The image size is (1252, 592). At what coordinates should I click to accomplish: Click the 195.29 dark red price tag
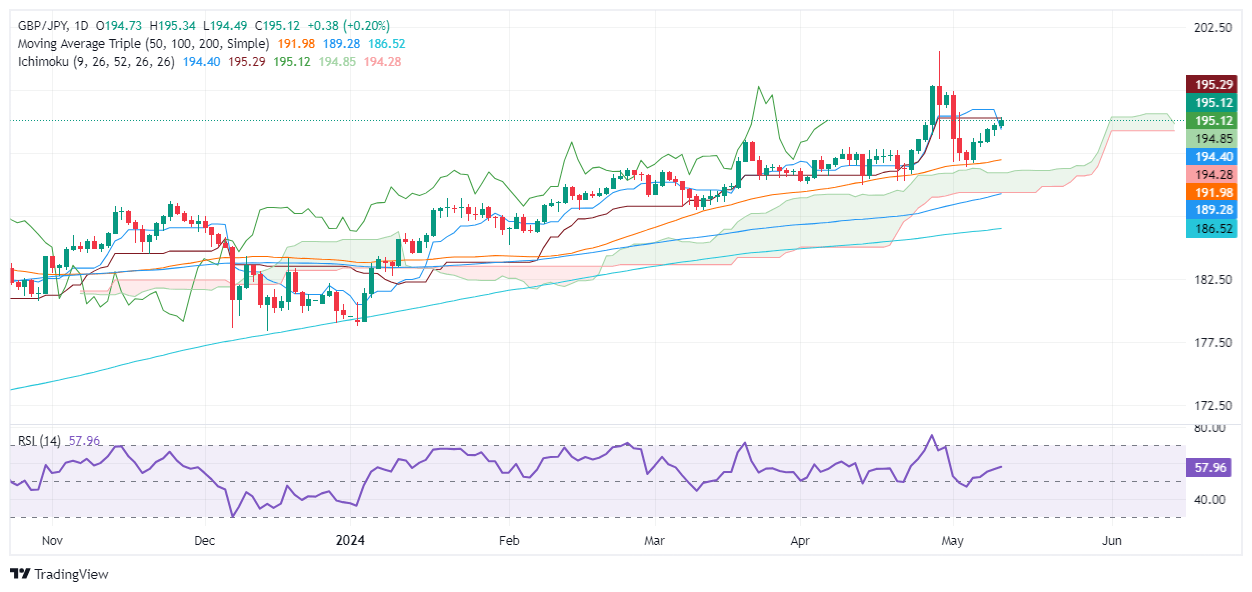(1214, 85)
